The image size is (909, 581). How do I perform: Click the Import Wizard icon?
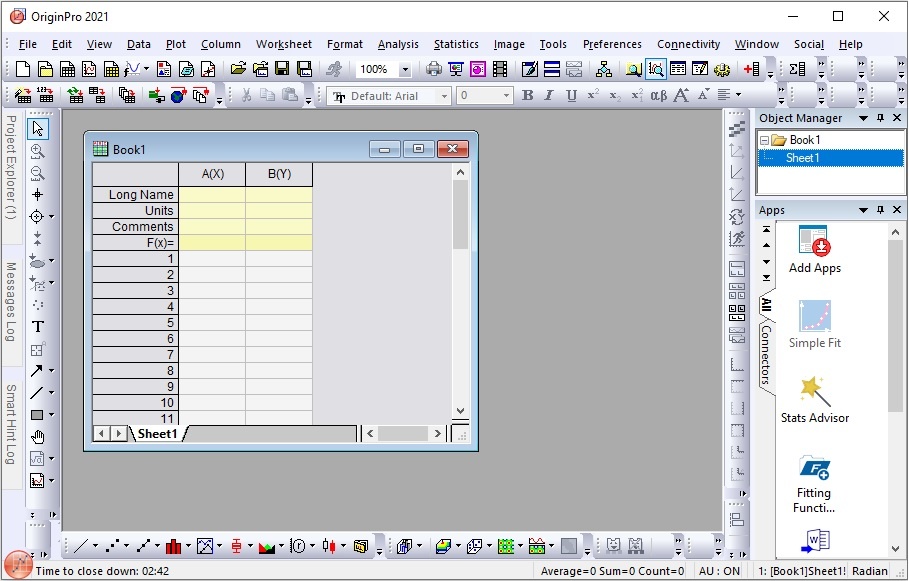[x=23, y=95]
